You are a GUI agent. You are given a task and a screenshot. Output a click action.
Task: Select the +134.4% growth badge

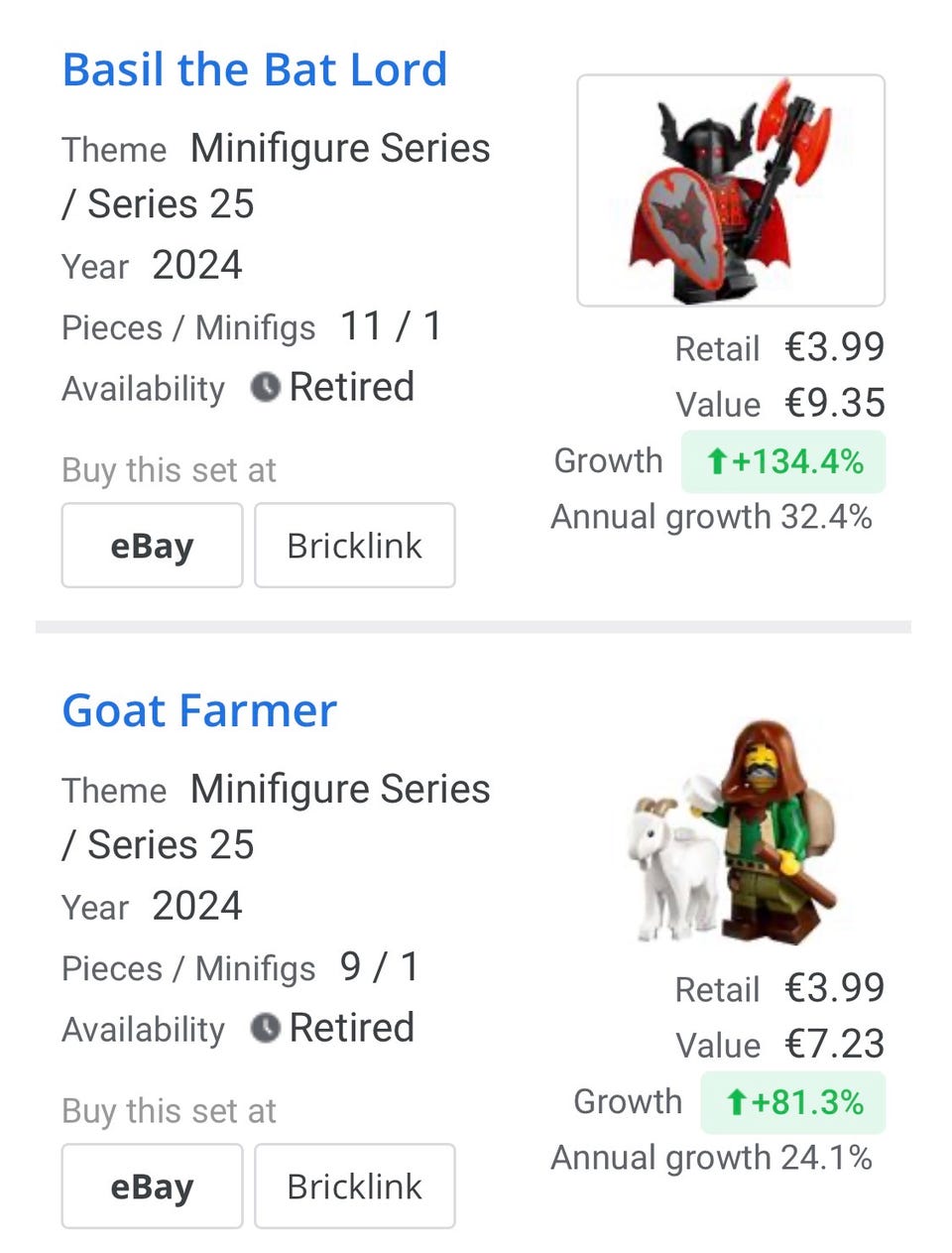pos(783,462)
